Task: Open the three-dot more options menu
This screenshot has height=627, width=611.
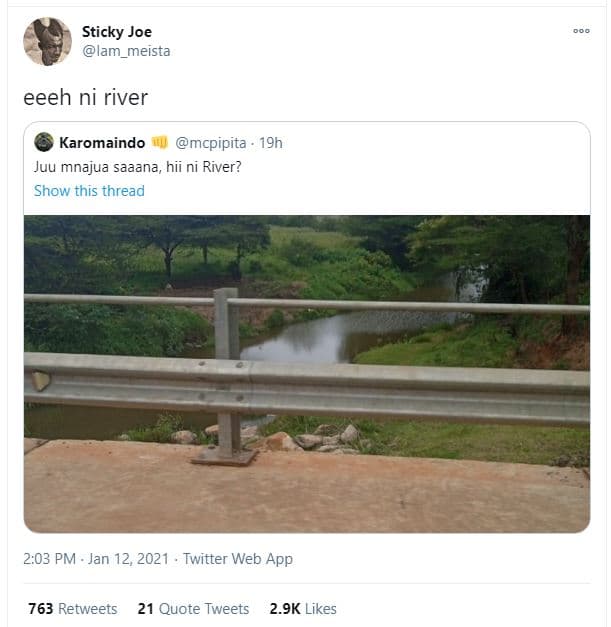Action: [x=581, y=31]
